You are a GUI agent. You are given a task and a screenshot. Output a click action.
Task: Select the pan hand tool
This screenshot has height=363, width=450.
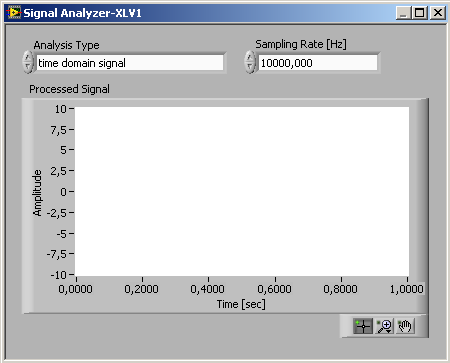click(x=405, y=326)
